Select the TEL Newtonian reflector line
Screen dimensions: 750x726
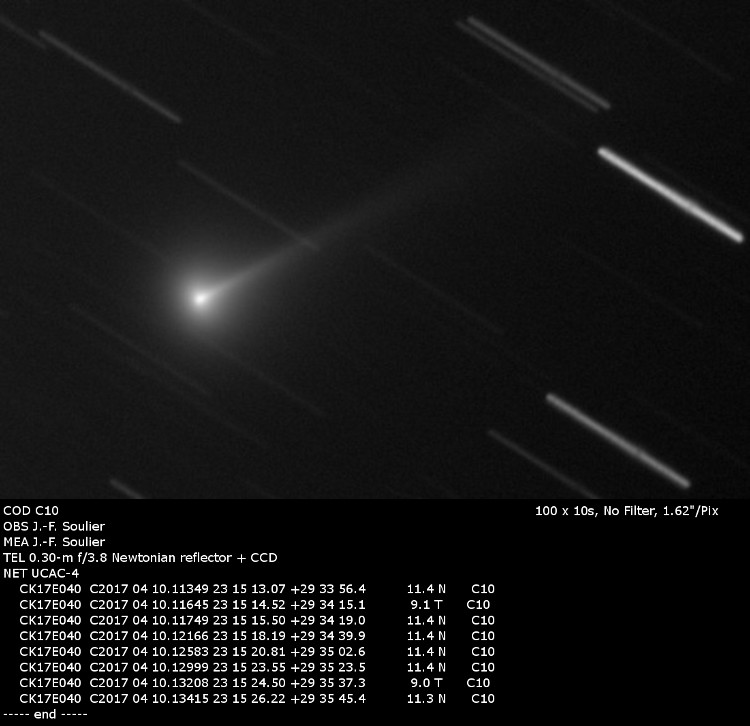(x=140, y=557)
